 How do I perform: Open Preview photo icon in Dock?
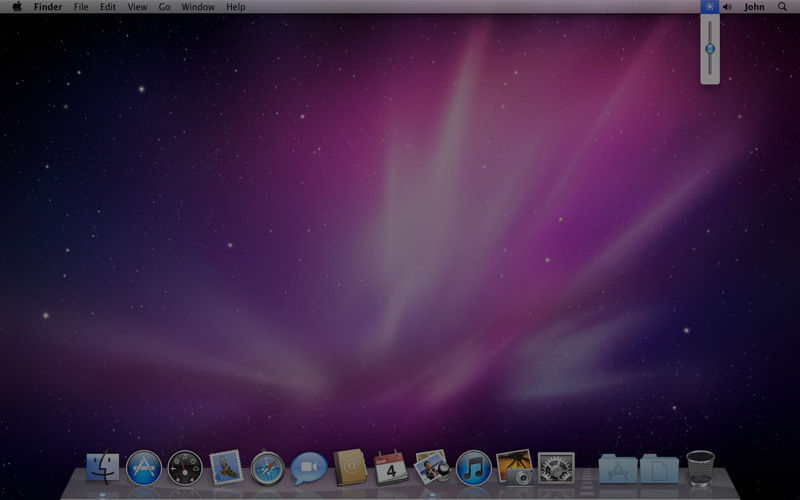432,466
